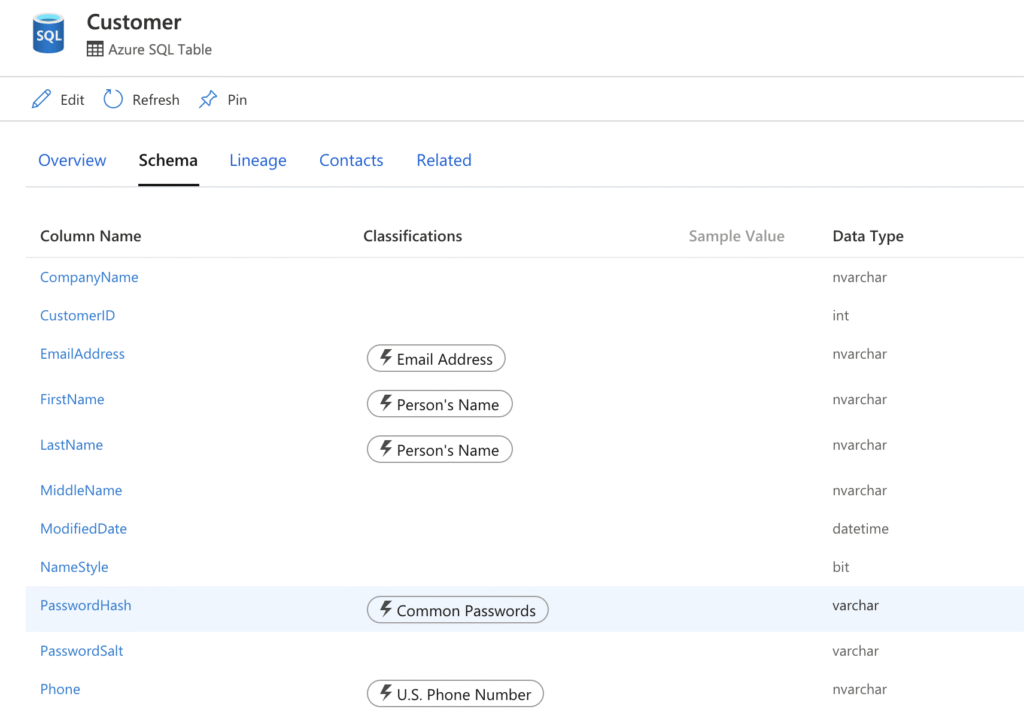Click the blue SQL database icon

tap(48, 33)
